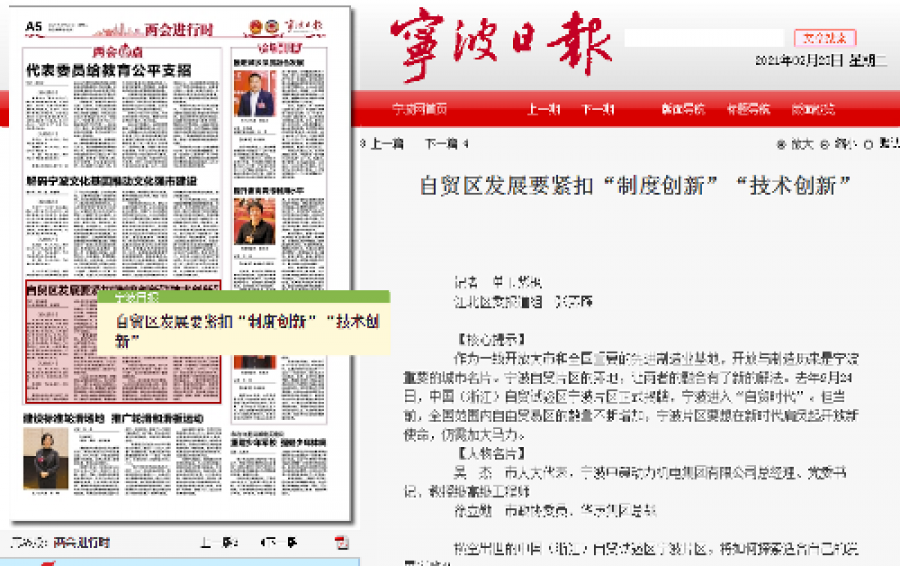Download the page PDF via the PDF icon
The height and width of the screenshot is (566, 900).
tap(342, 542)
